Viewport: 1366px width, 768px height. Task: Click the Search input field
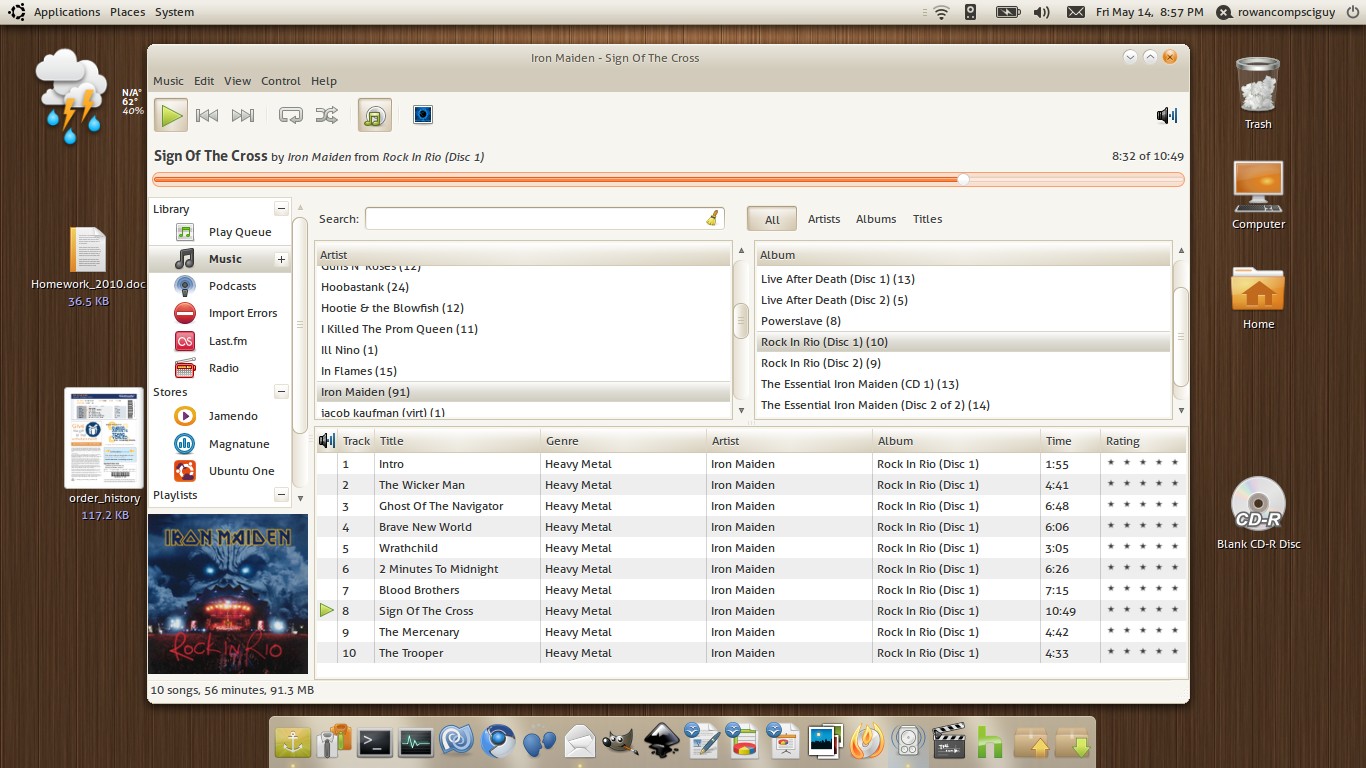(544, 218)
